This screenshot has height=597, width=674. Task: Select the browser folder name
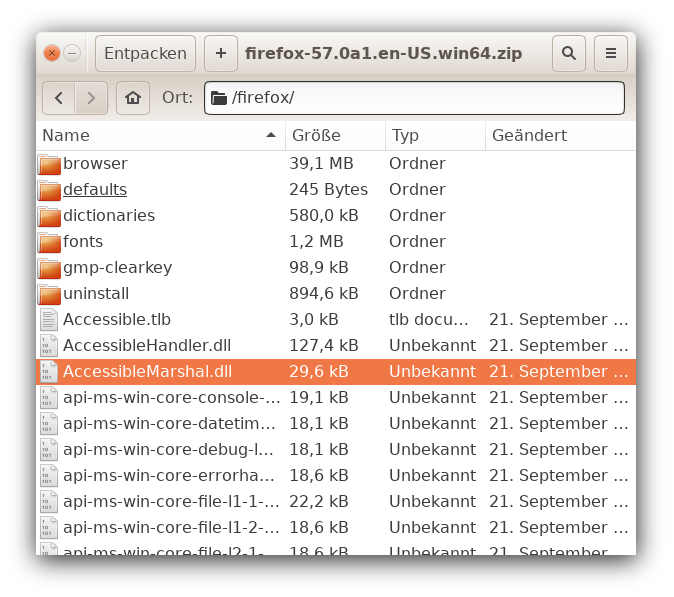point(95,164)
